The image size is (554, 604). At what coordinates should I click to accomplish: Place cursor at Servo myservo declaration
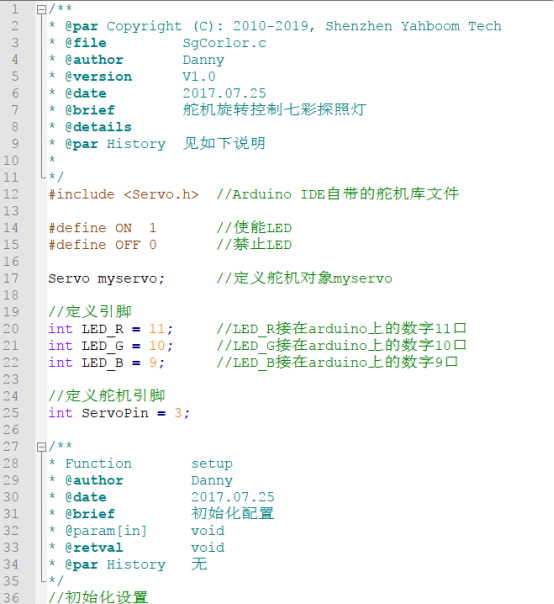click(106, 279)
